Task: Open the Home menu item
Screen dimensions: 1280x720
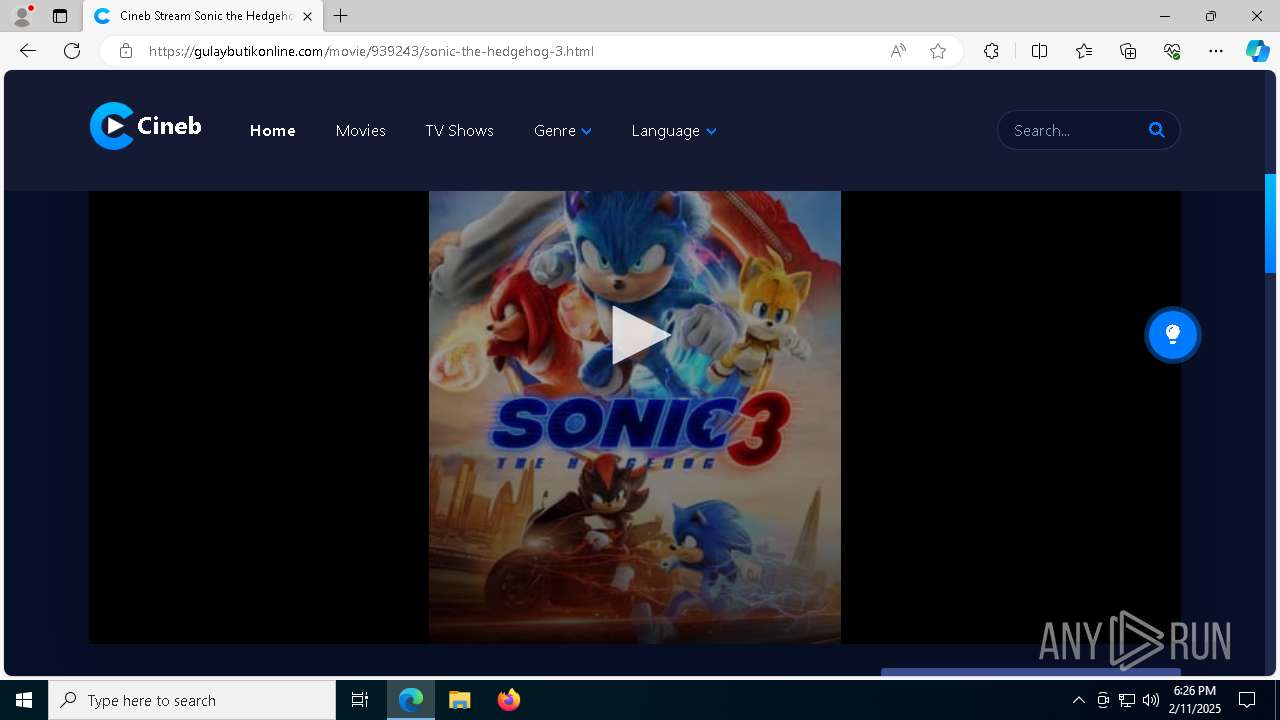Action: click(x=272, y=131)
